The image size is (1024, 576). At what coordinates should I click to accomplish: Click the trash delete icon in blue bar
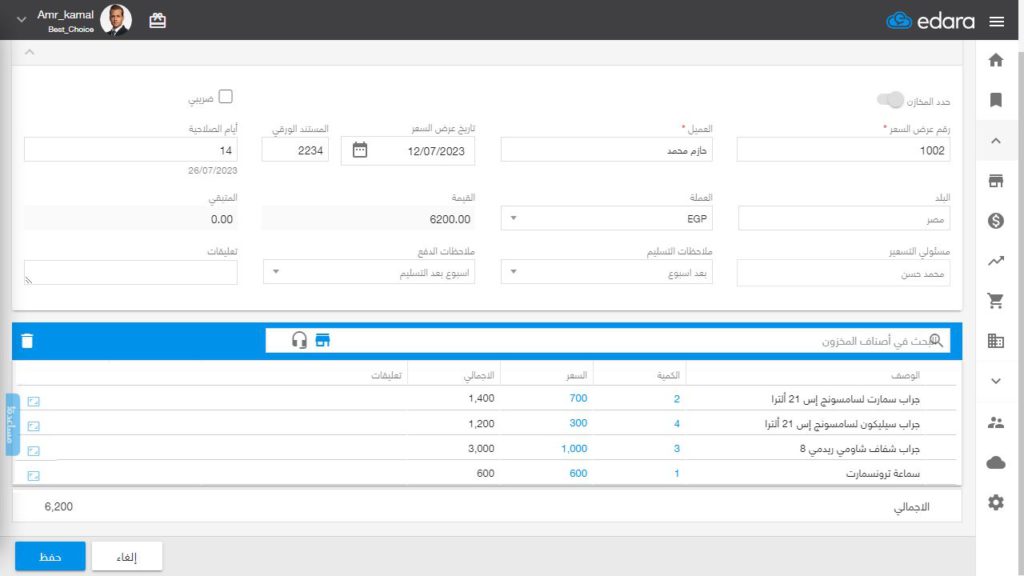[27, 341]
